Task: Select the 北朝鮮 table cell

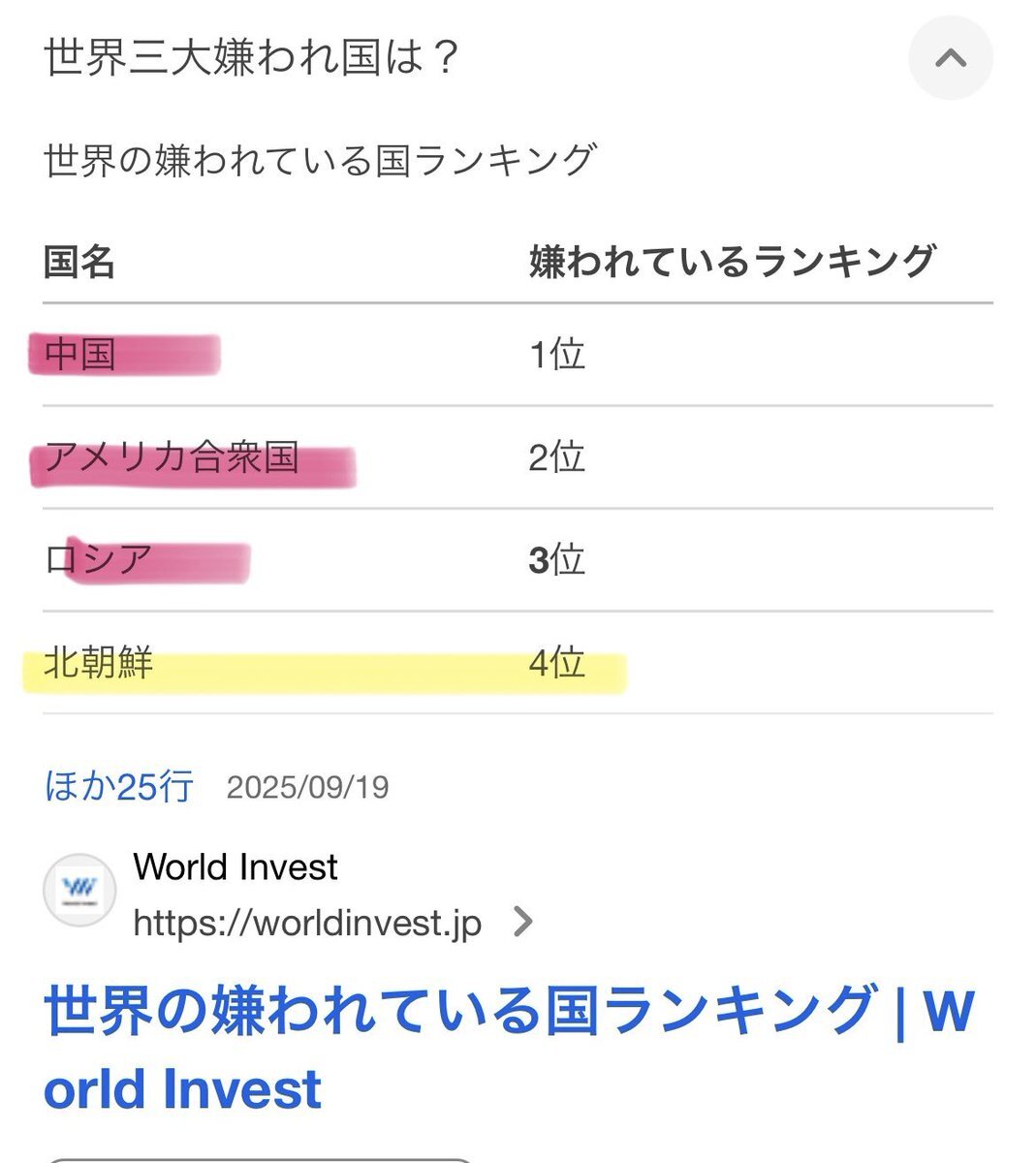Action: coord(99,663)
